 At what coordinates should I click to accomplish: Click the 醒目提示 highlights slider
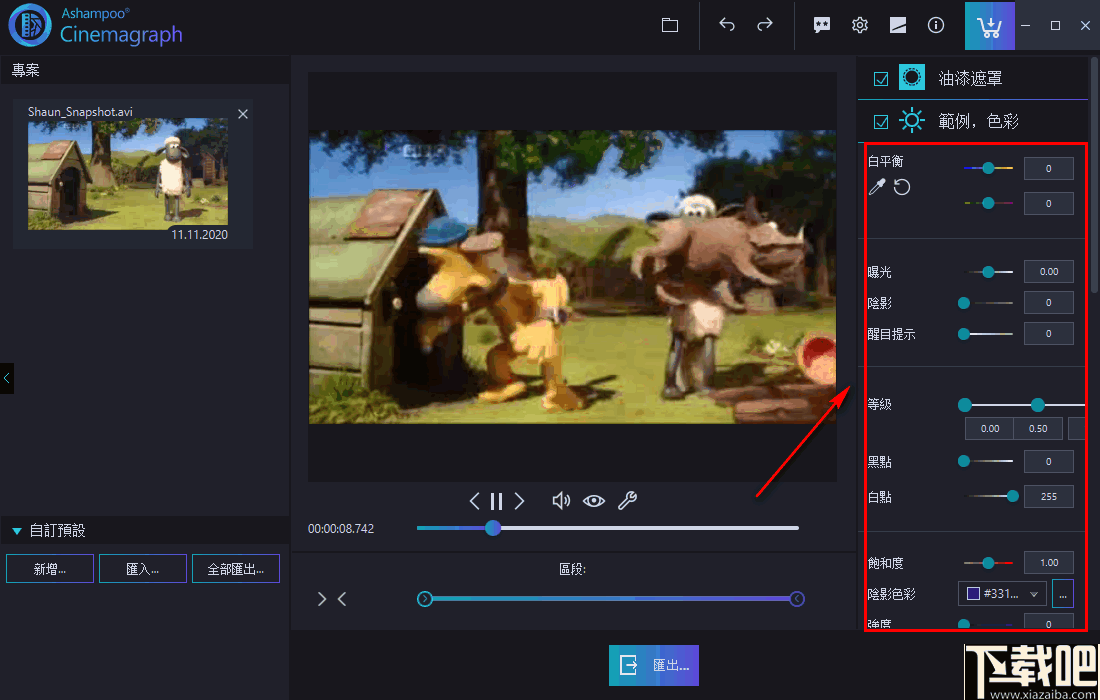(x=986, y=335)
